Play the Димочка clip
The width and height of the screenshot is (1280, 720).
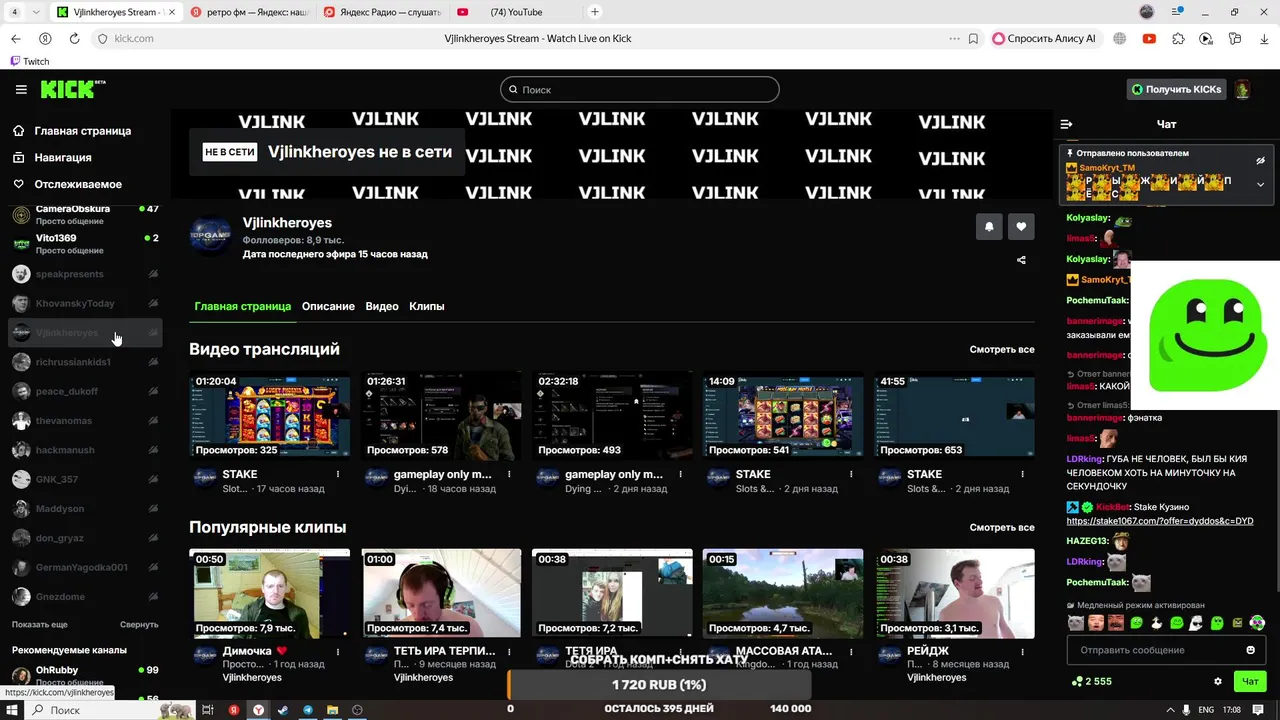(270, 593)
